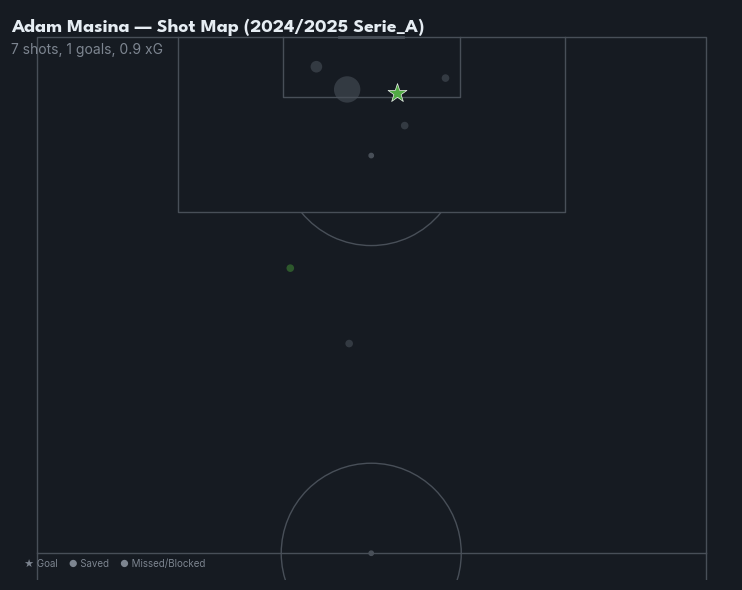Click the shot dot just below the goal star
Screen dimensions: 742x590
pos(404,126)
